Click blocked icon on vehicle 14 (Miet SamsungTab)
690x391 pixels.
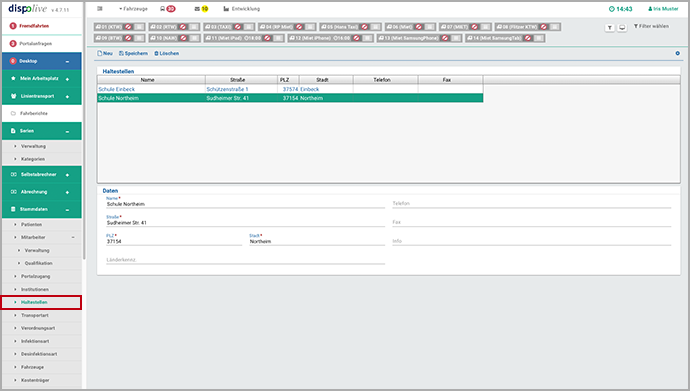pyautogui.click(x=528, y=38)
